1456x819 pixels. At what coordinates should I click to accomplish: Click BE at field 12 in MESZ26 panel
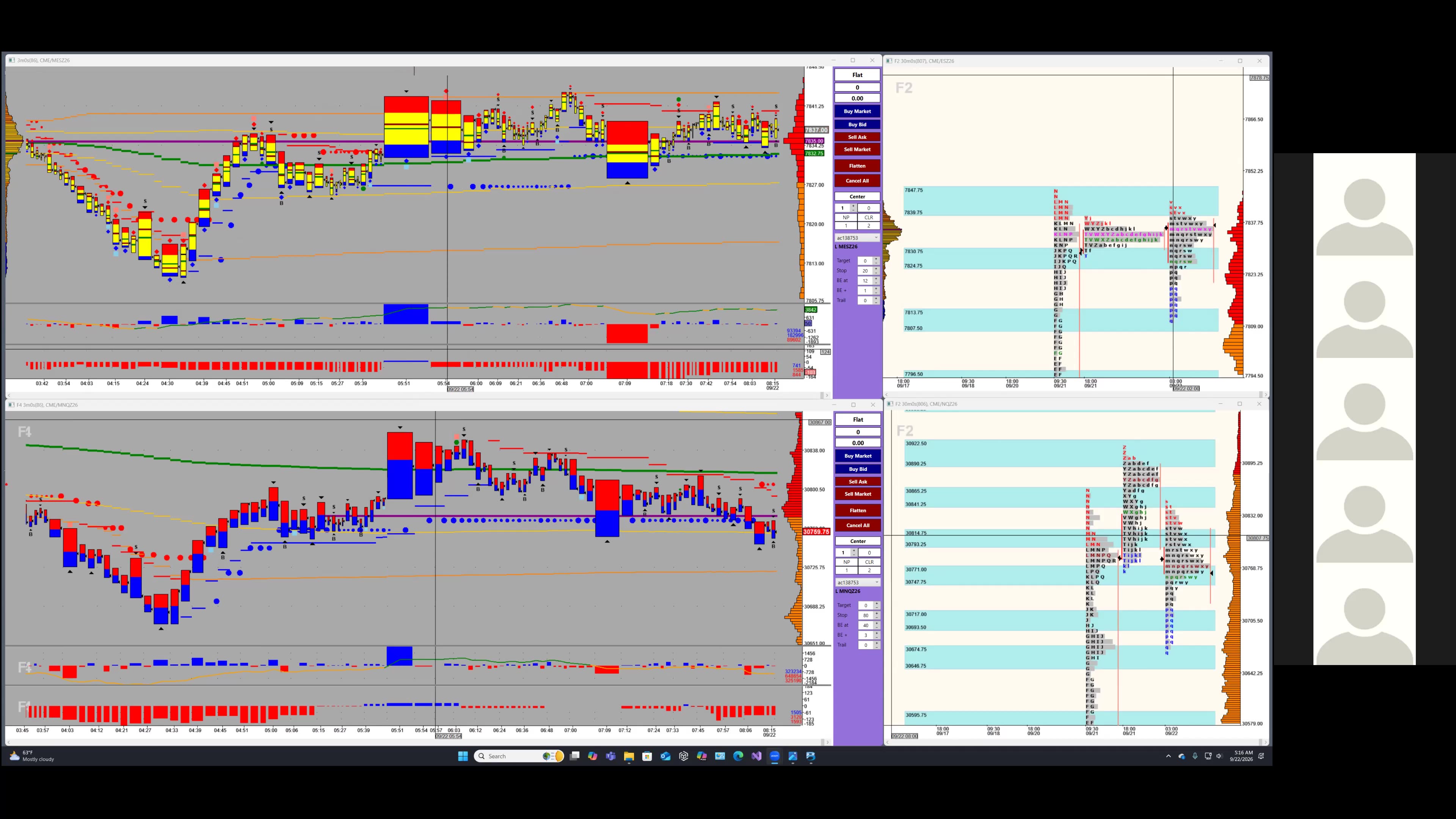[x=865, y=281]
